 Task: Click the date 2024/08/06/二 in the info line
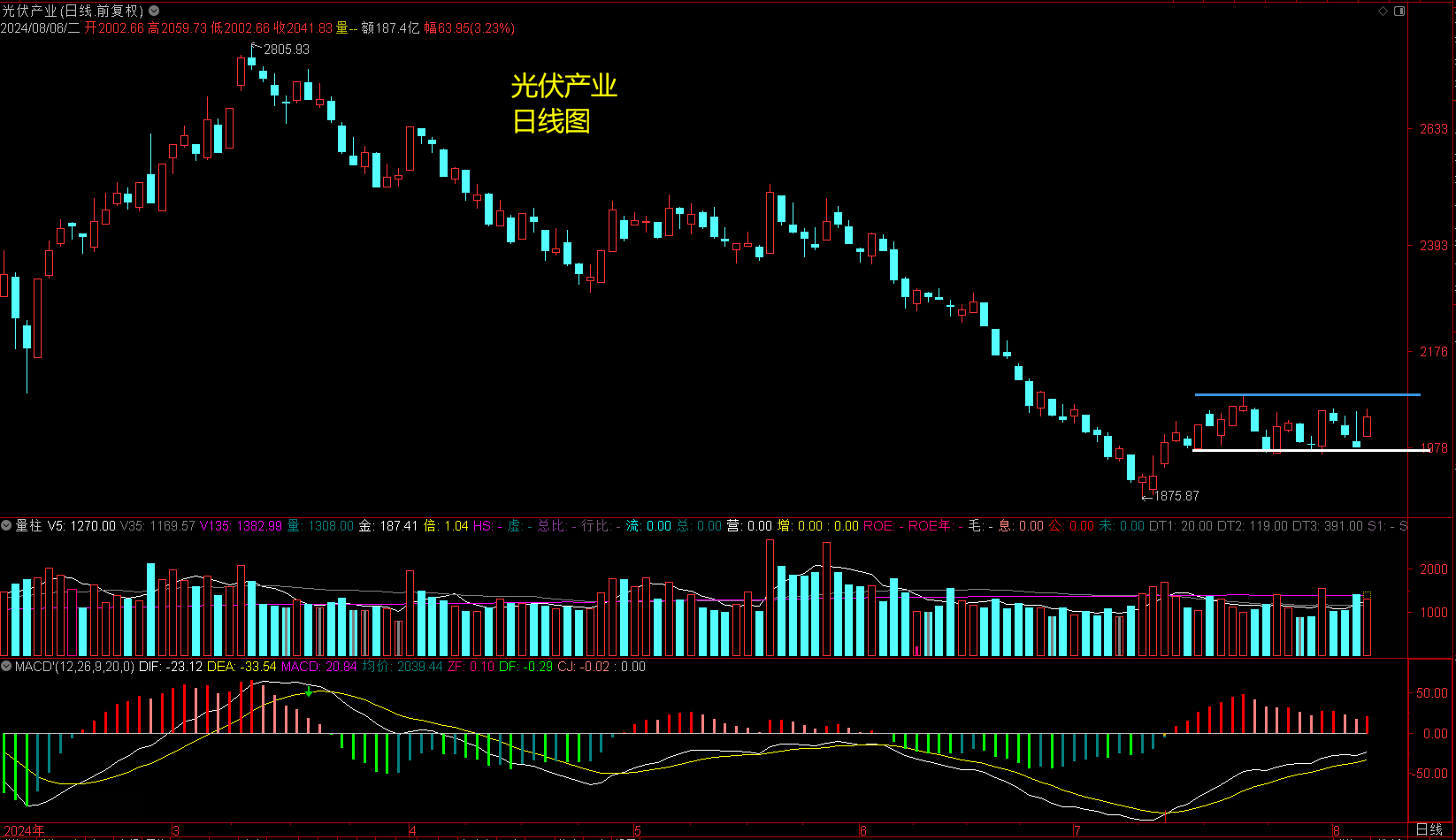41,28
